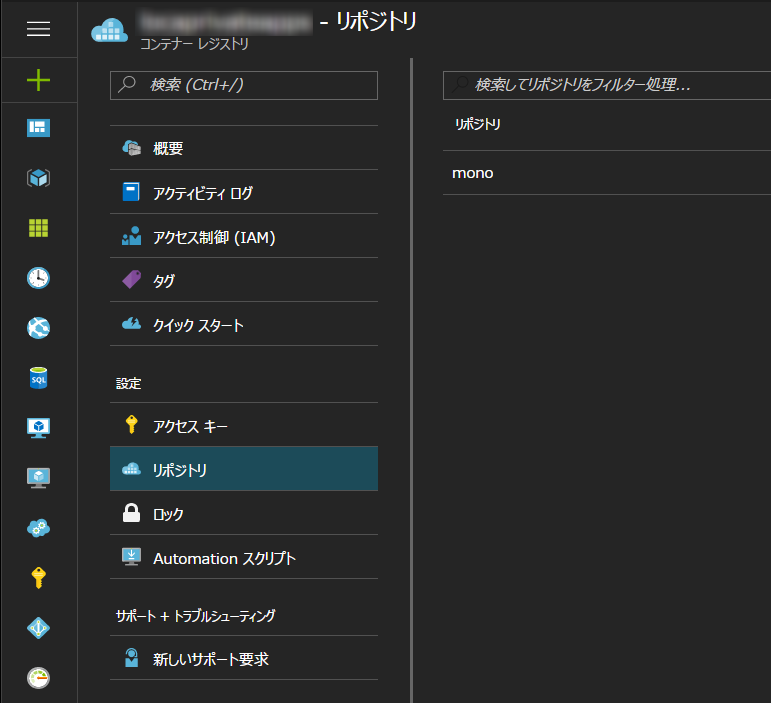Open the SQL databases icon
The width and height of the screenshot is (771, 703).
click(x=38, y=378)
